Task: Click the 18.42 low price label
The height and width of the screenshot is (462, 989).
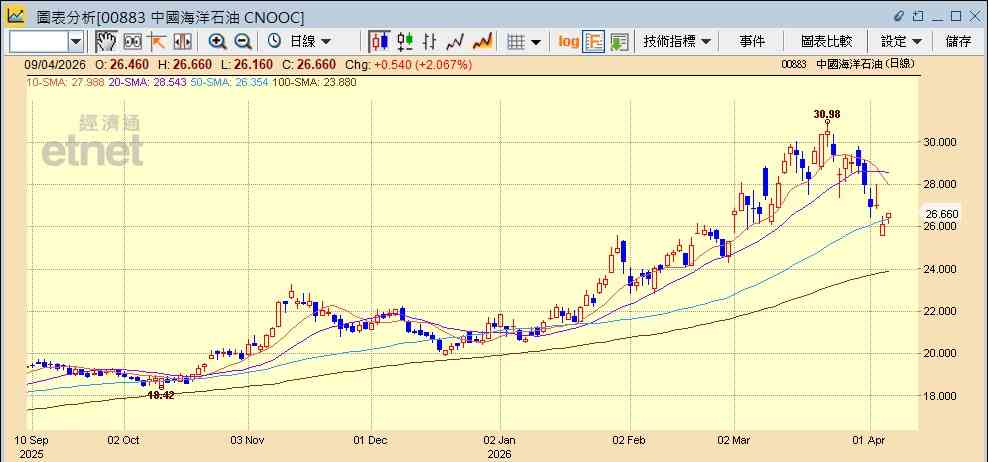Action: coord(161,395)
